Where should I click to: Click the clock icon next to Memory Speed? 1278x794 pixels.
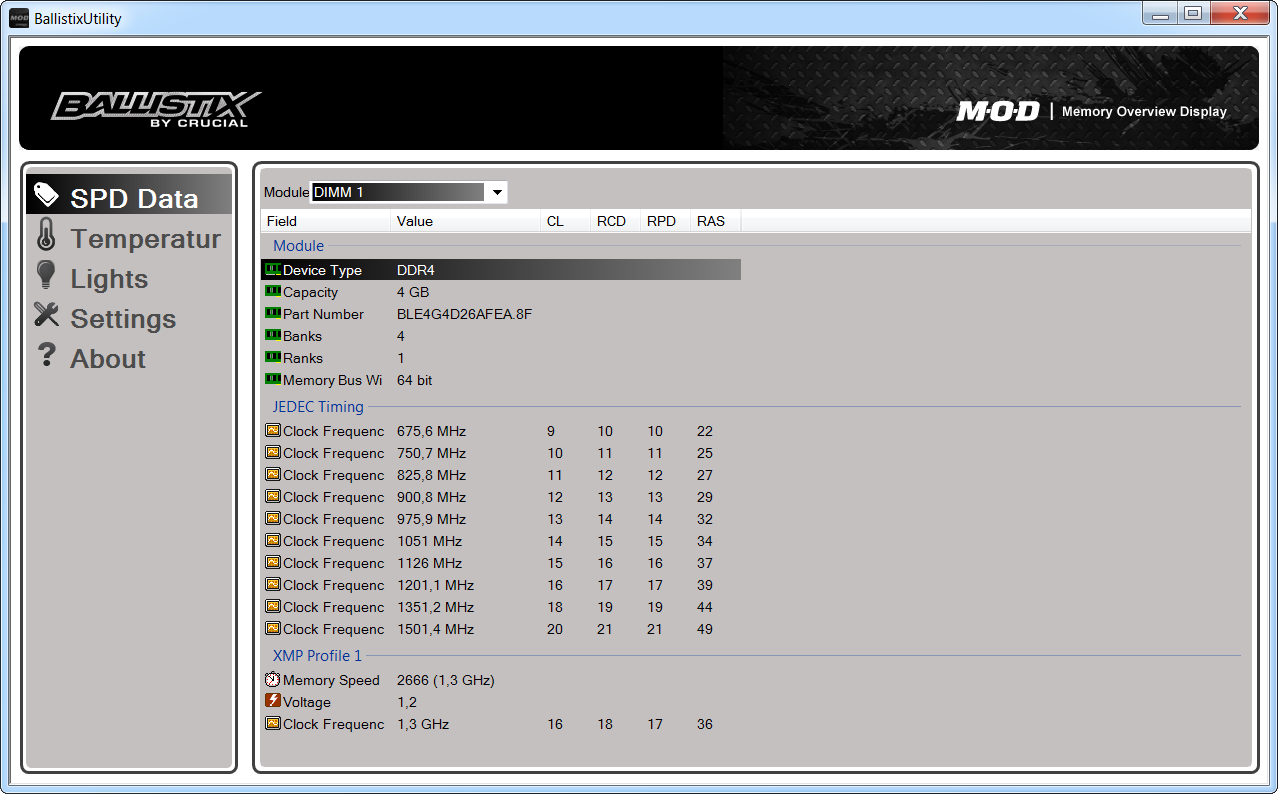pos(272,679)
